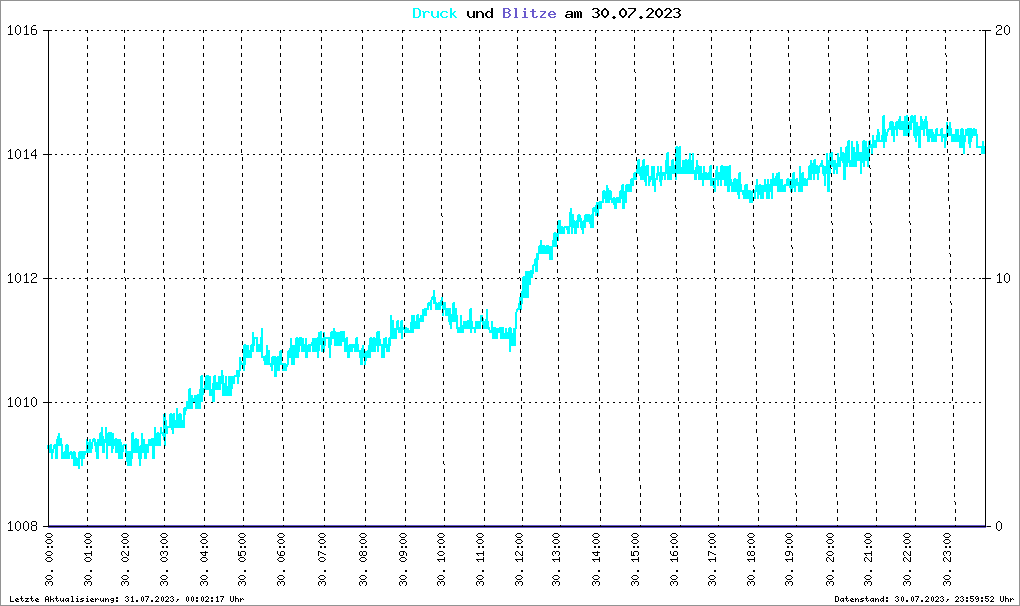Click the "Letzte Aktualisierung" timestamp text
This screenshot has height=606, width=1020.
coord(127,599)
